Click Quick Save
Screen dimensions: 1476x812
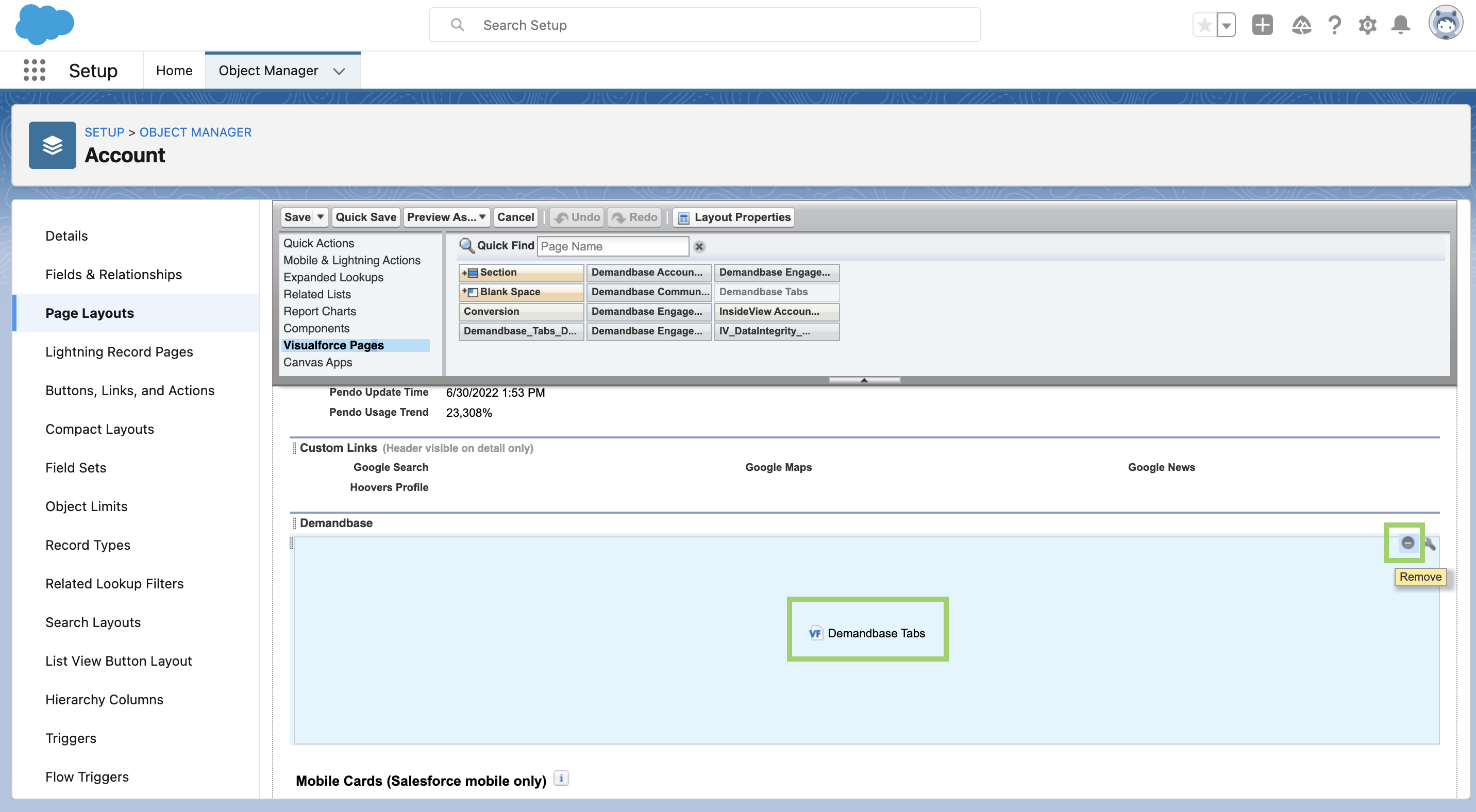coord(365,217)
